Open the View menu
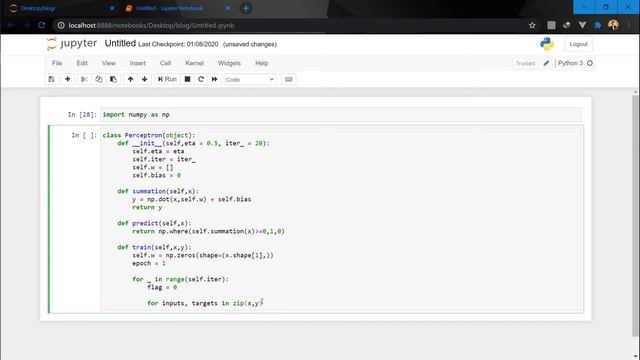This screenshot has width=640, height=360. click(109, 63)
